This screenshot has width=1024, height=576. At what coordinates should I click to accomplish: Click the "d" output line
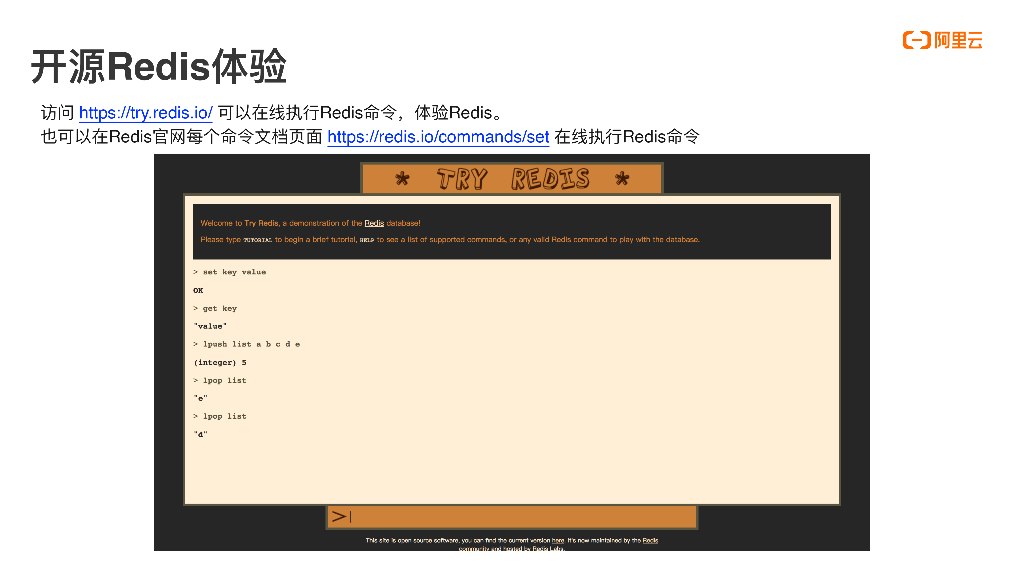tap(200, 434)
